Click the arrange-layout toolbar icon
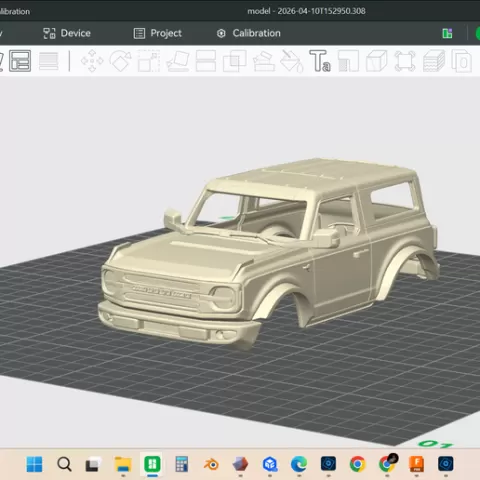The width and height of the screenshot is (480, 480). point(20,61)
